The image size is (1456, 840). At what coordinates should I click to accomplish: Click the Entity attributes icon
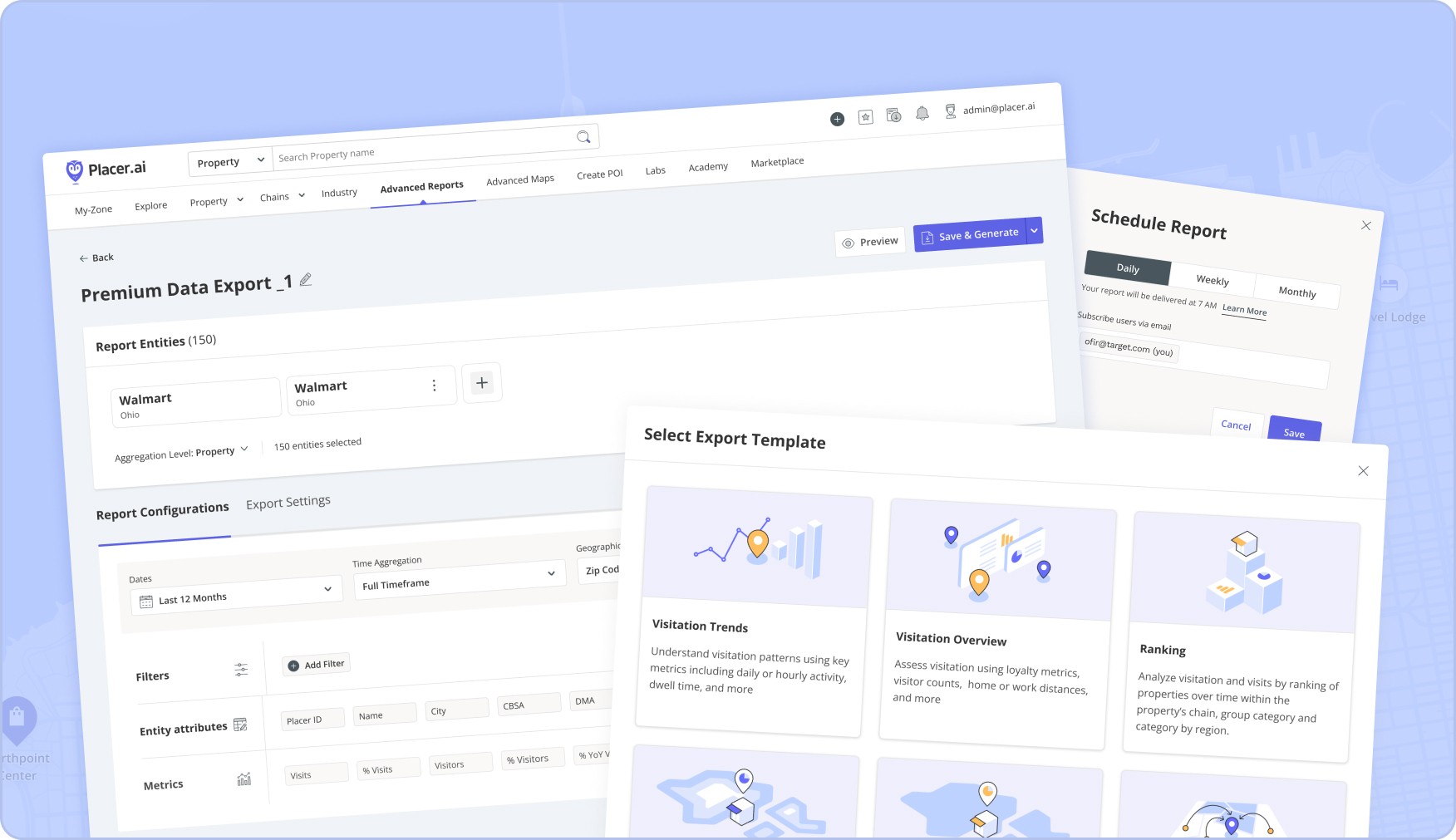[x=240, y=725]
